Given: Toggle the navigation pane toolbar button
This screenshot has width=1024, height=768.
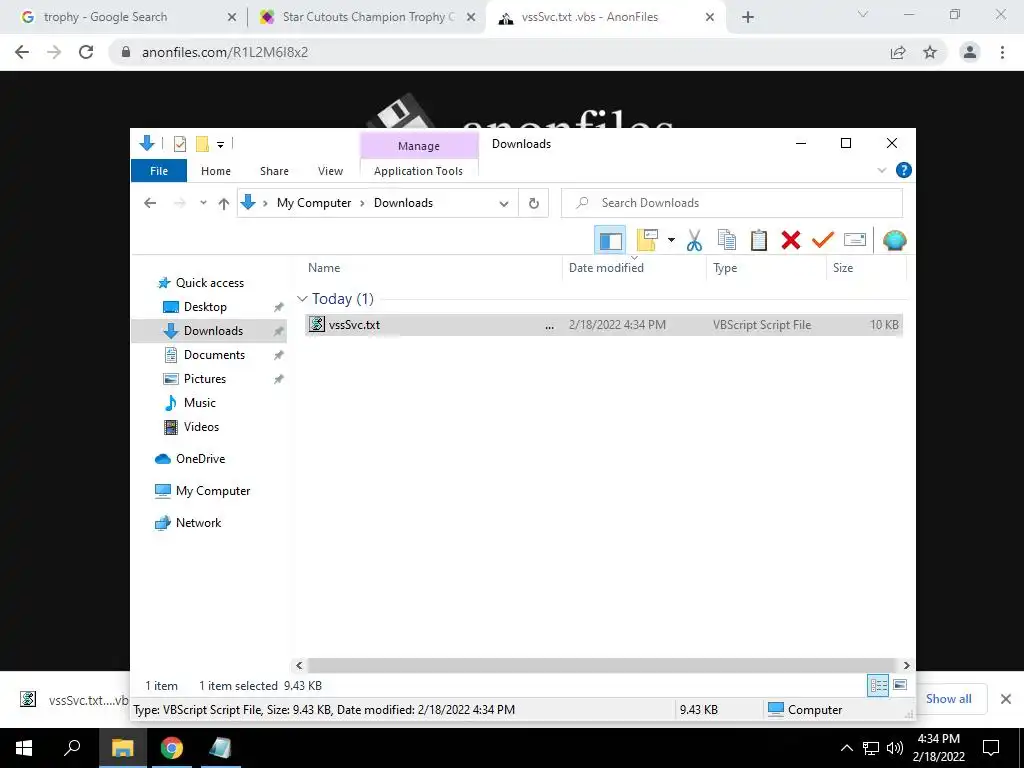Looking at the screenshot, I should point(610,240).
